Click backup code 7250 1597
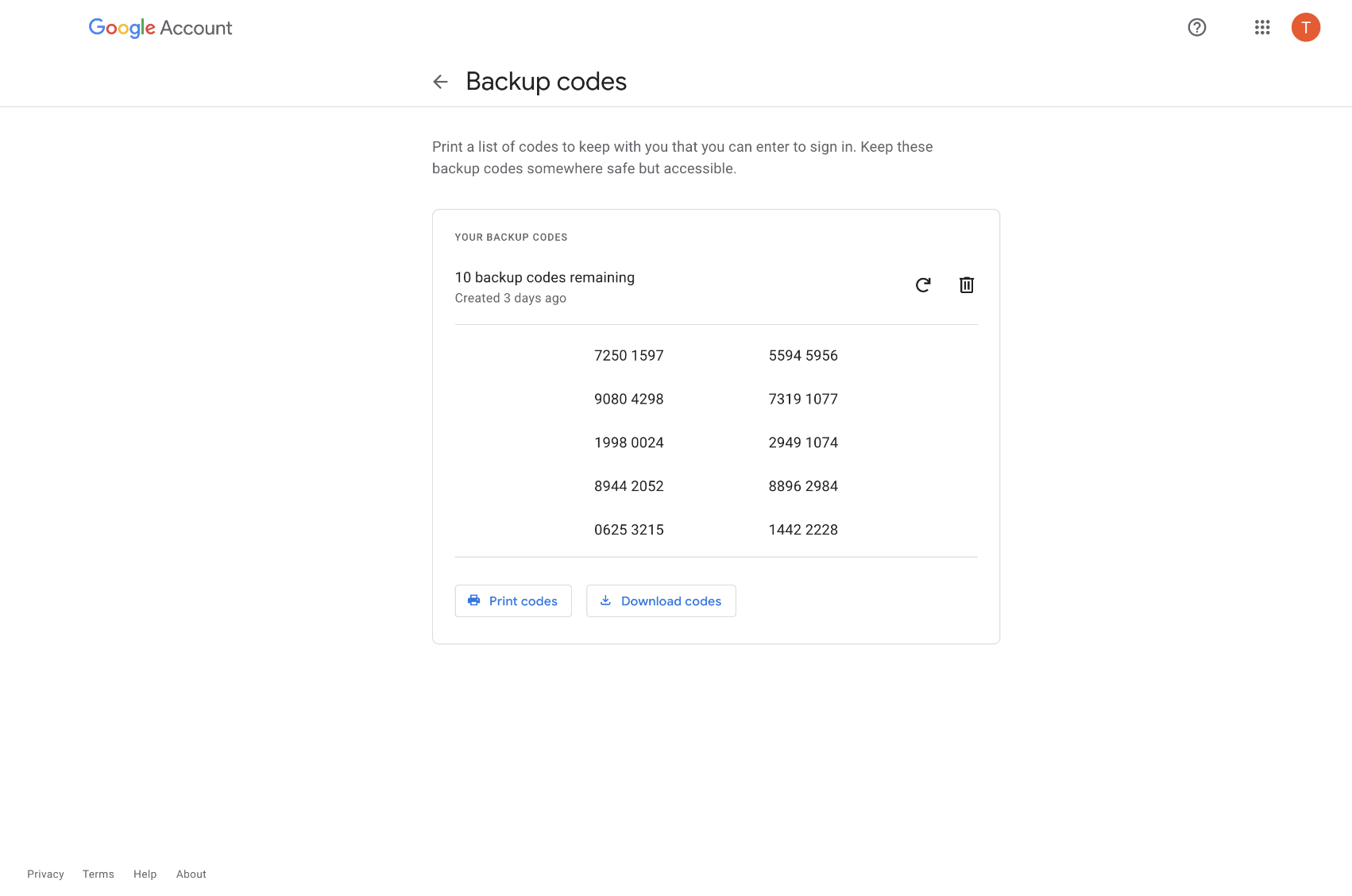This screenshot has width=1352, height=896. (x=628, y=356)
